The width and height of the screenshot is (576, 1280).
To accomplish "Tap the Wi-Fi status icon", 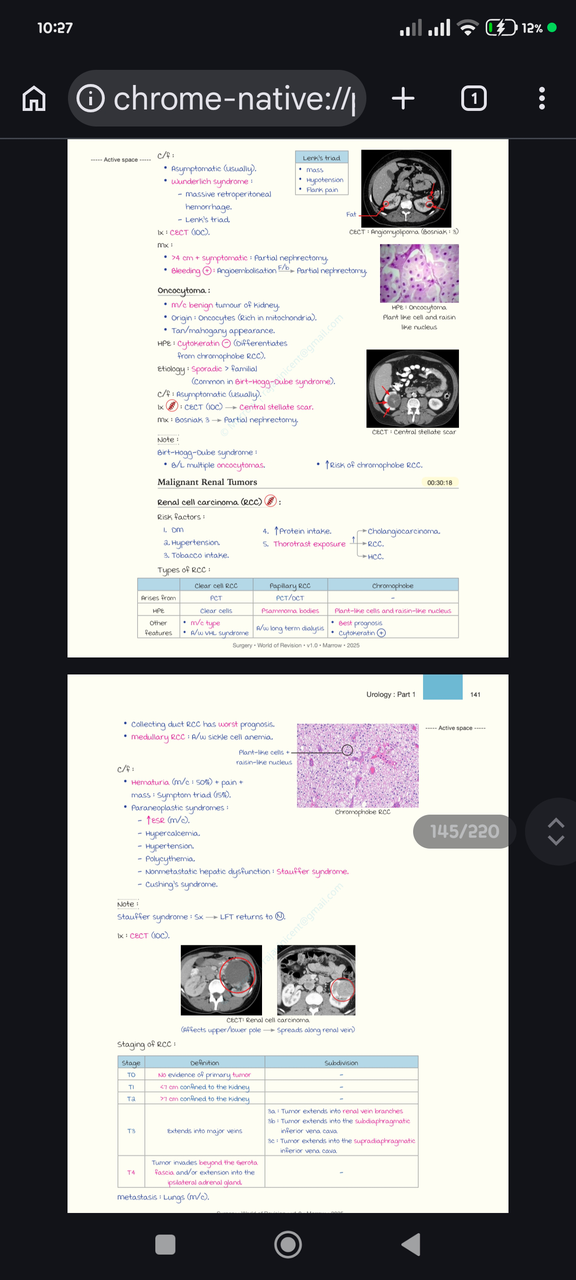I will 468,28.
